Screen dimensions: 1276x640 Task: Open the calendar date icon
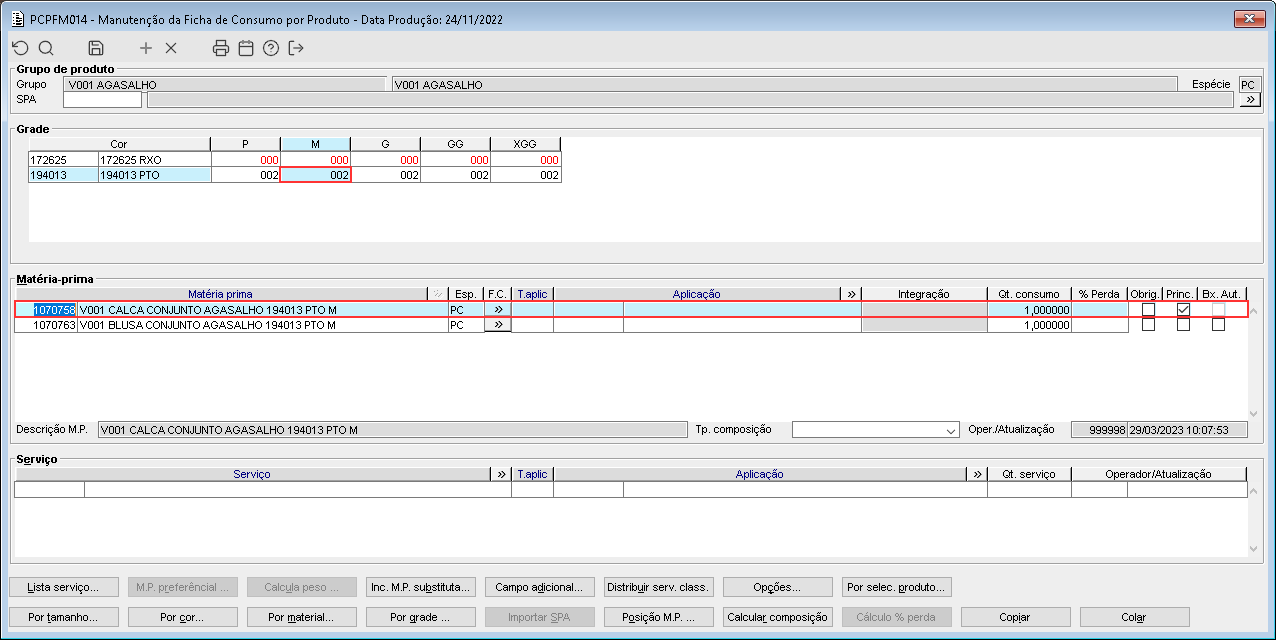[x=246, y=48]
